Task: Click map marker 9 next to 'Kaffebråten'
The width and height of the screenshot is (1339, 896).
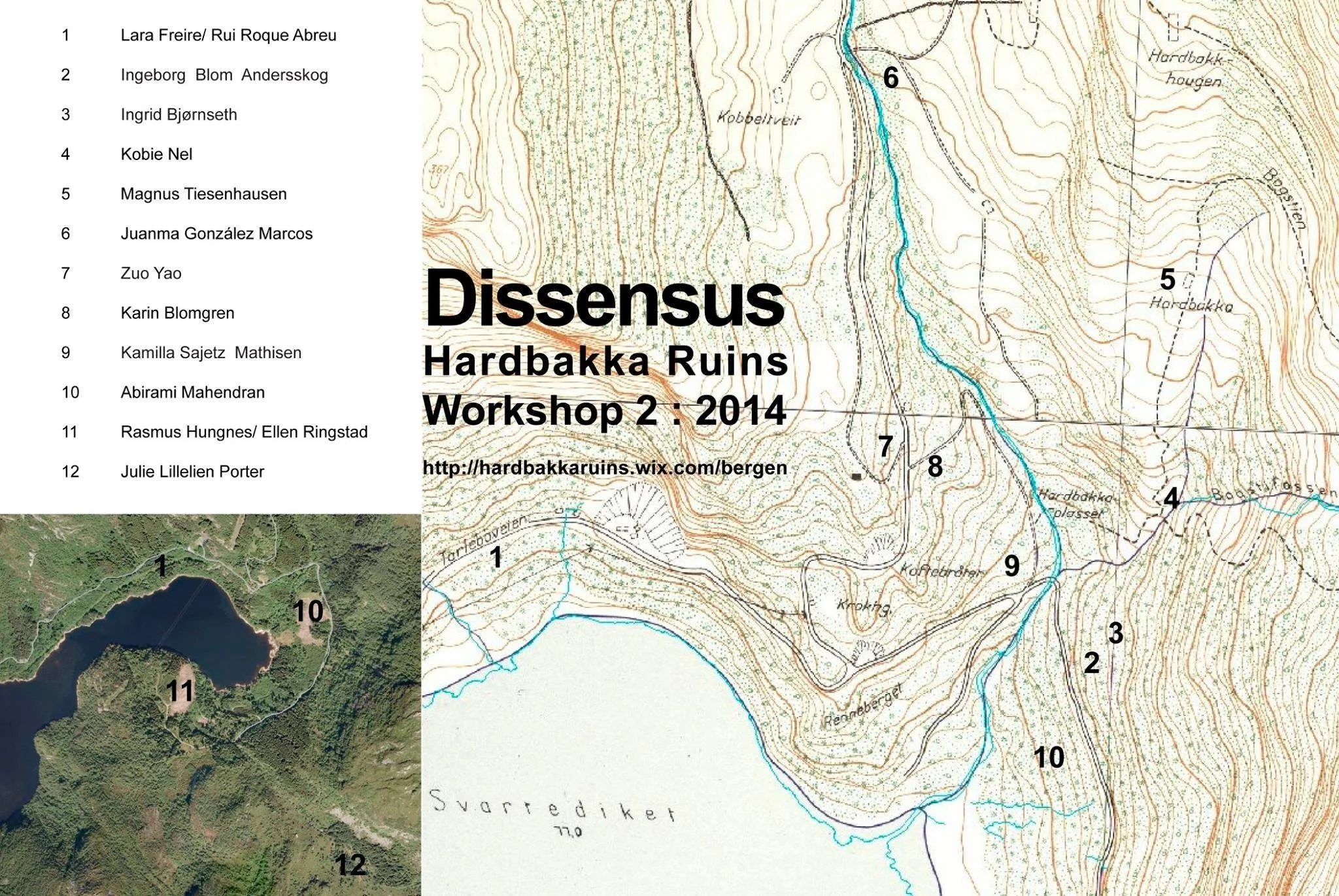Action: point(1011,566)
